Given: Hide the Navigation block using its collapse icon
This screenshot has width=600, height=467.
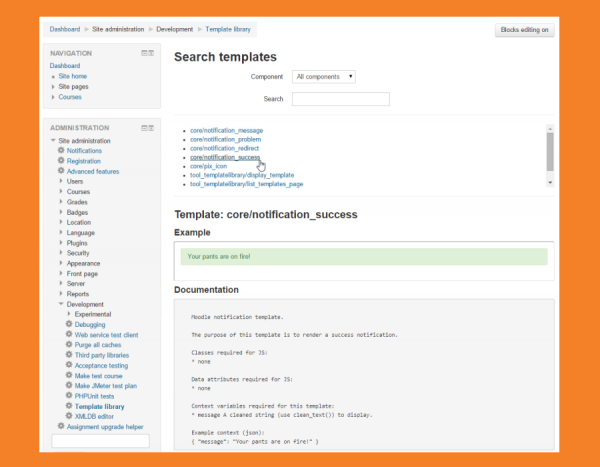Looking at the screenshot, I should [144, 52].
